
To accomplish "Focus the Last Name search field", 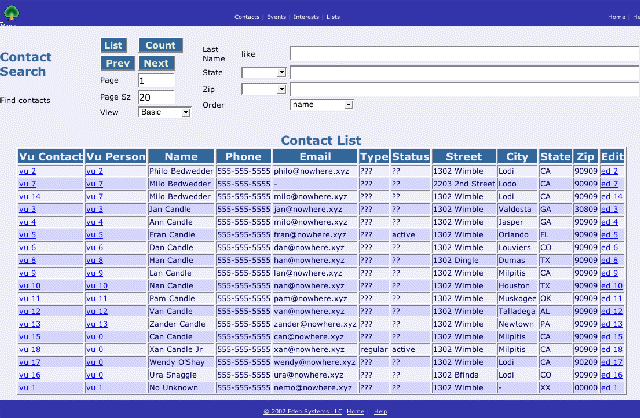I will tap(465, 53).
